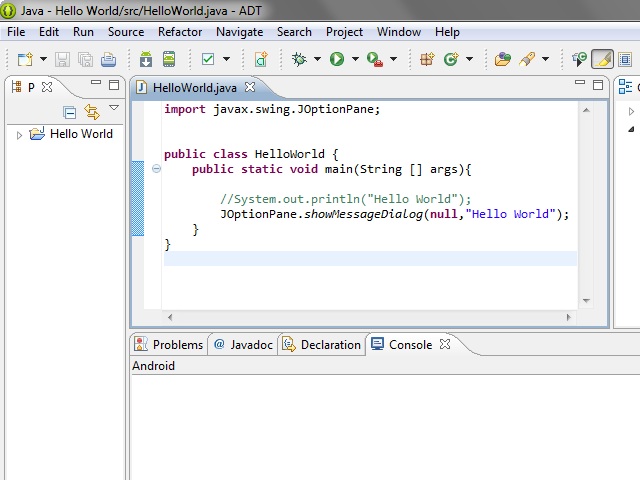Open Android Virtual Device Manager
The width and height of the screenshot is (640, 480).
coord(169,60)
